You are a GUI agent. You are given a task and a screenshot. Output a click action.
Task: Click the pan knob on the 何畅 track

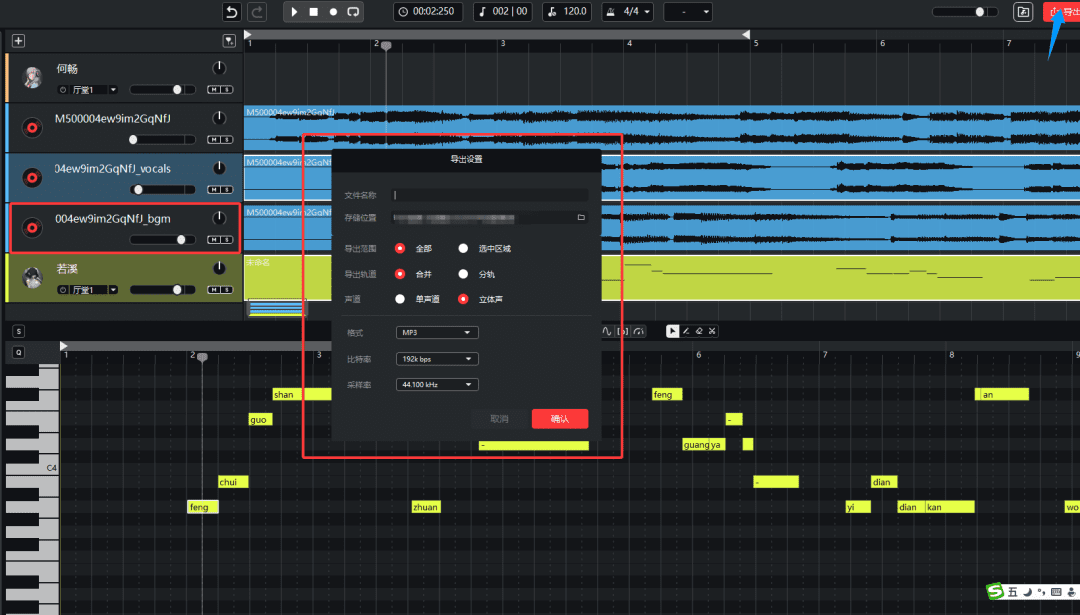pyautogui.click(x=219, y=67)
